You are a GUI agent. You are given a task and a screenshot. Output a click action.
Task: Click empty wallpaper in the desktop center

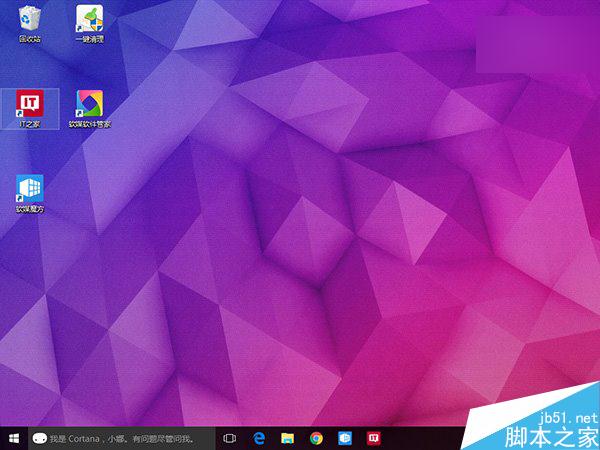[x=300, y=220]
